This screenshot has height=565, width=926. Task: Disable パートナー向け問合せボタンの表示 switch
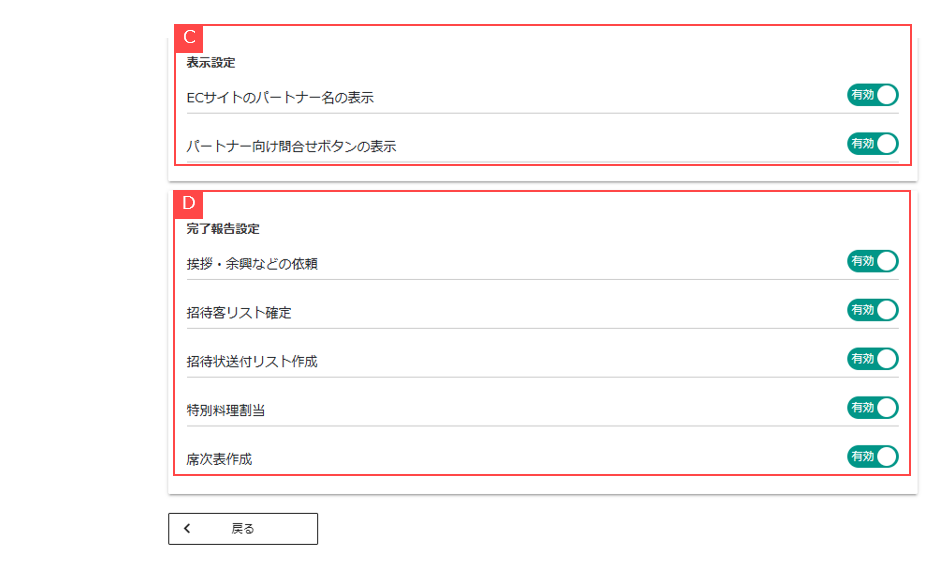click(x=872, y=144)
